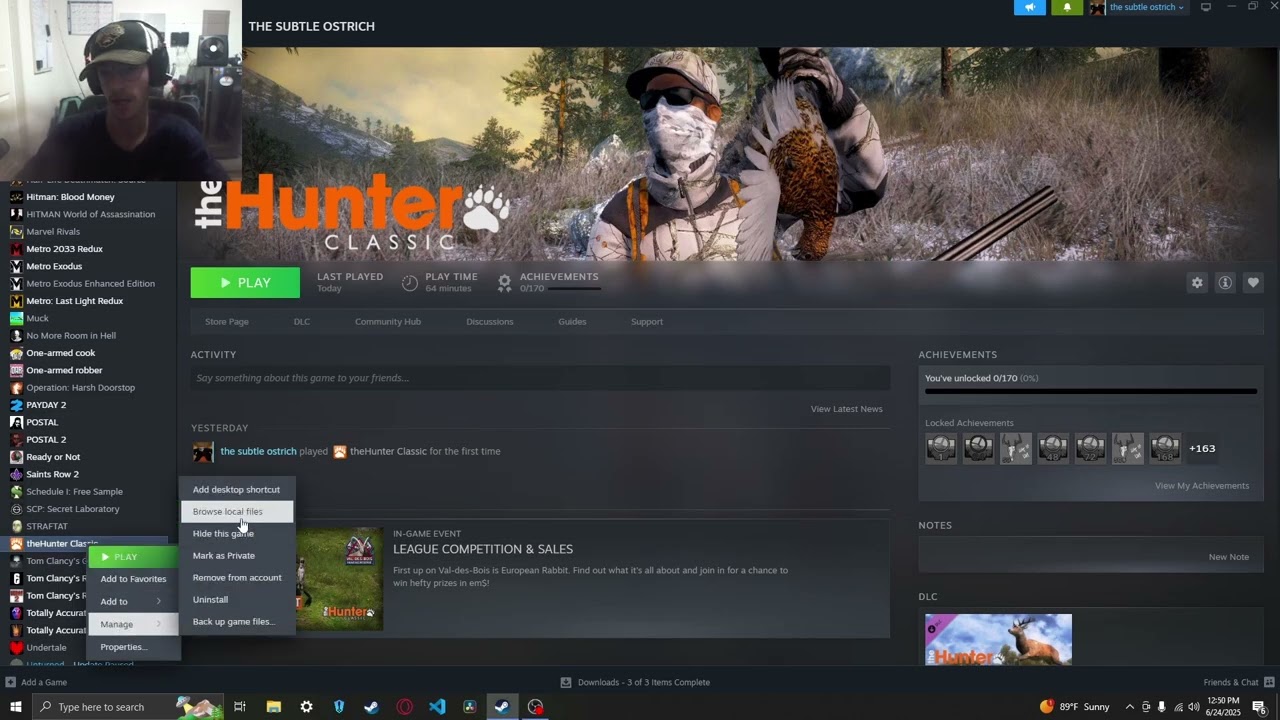
Task: Select Saints Row 2 in library
Action: [x=52, y=474]
